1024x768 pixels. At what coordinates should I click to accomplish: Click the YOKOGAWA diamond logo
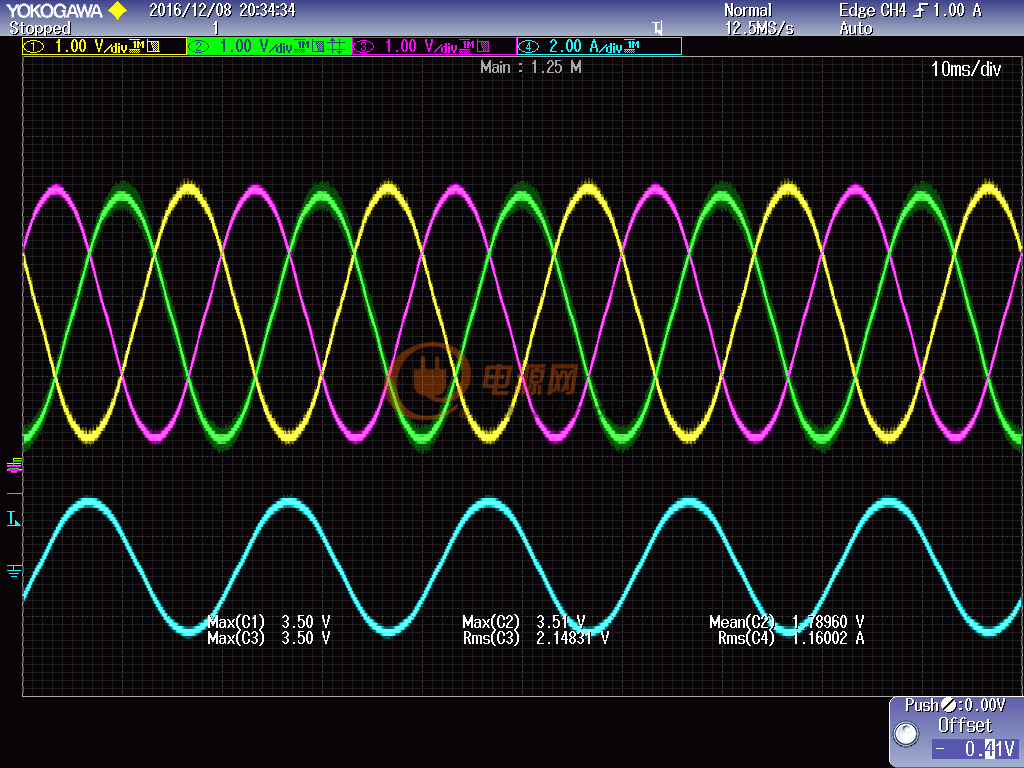click(118, 10)
